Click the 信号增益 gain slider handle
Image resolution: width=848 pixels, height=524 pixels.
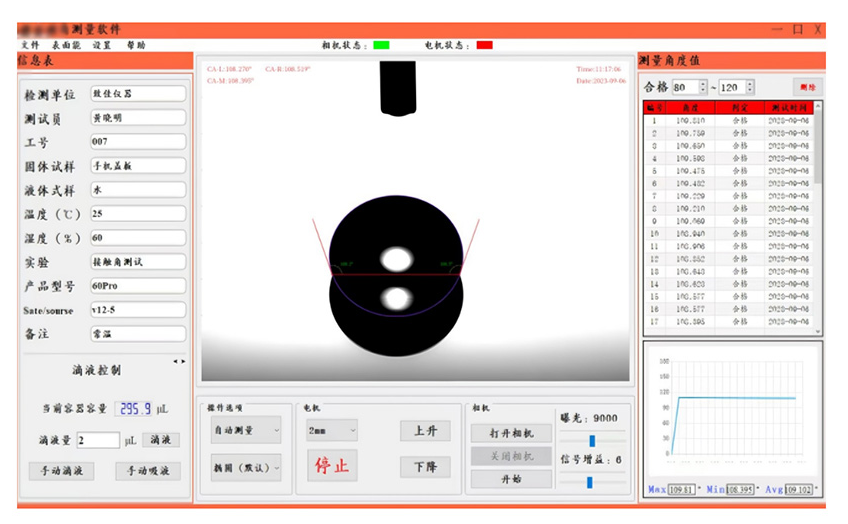(589, 482)
